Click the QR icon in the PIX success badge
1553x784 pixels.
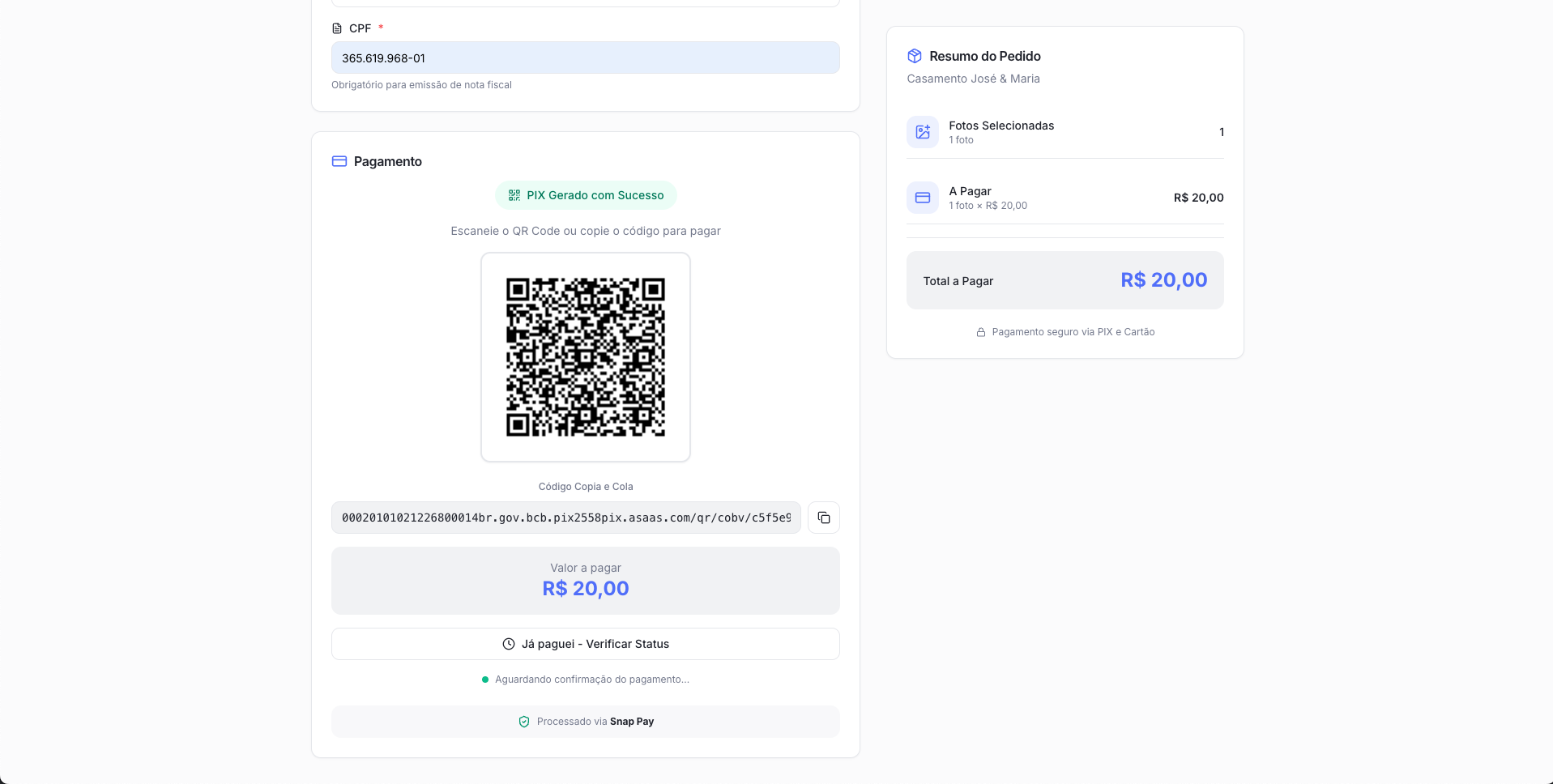[514, 195]
